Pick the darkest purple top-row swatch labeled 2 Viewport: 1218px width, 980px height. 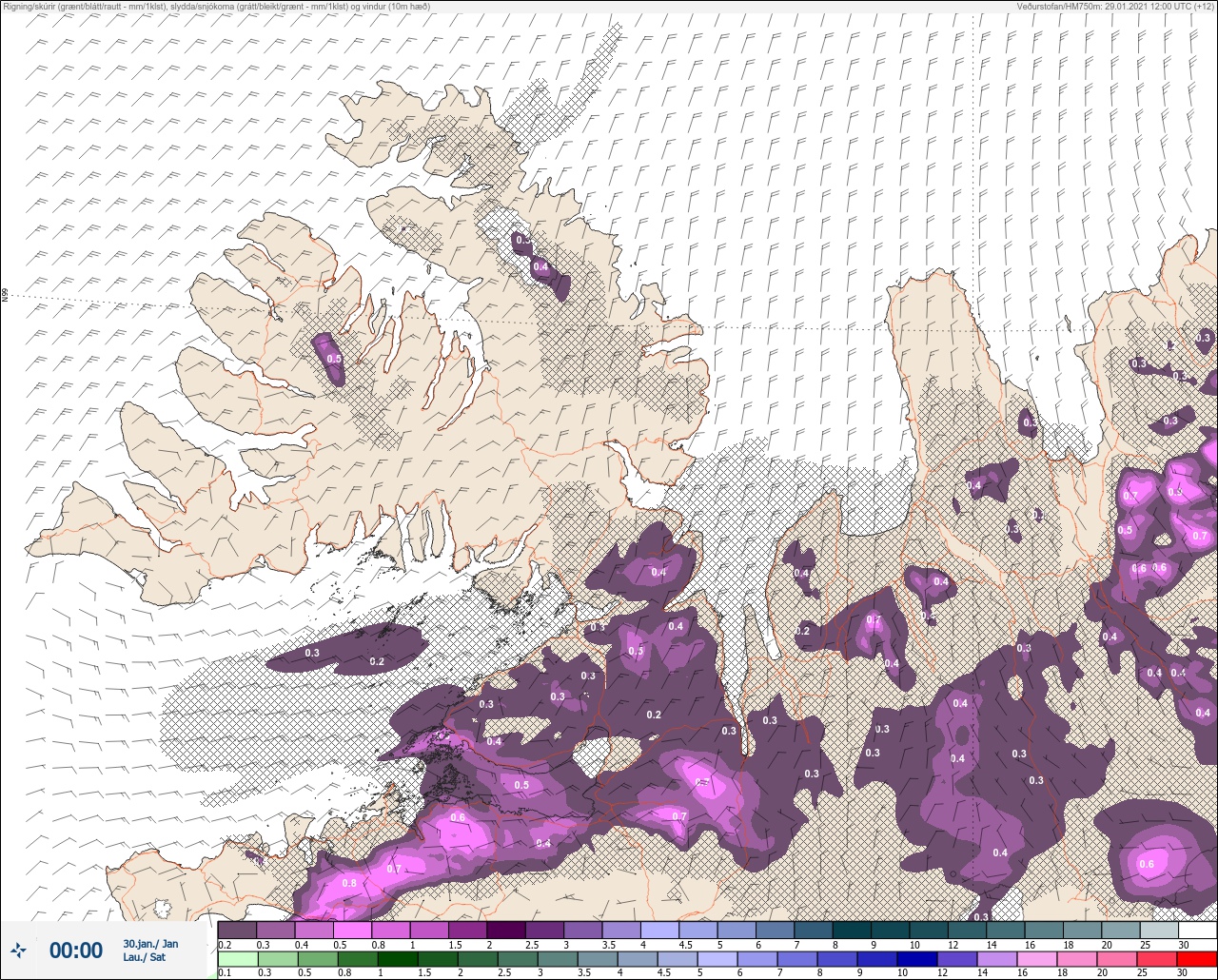(506, 930)
